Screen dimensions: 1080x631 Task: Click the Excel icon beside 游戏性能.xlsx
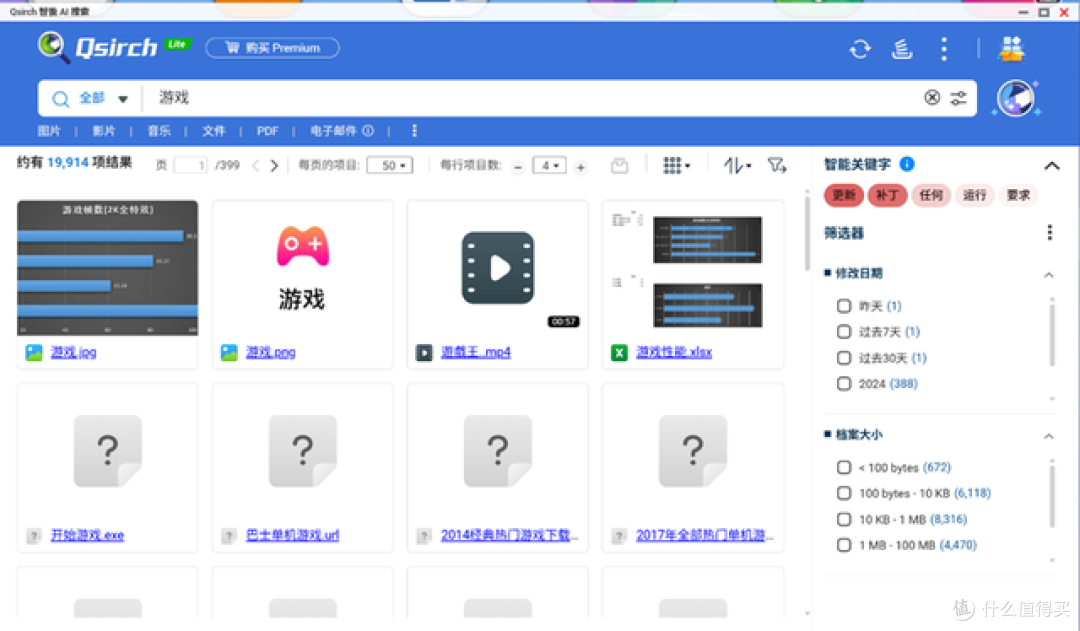[x=619, y=353]
